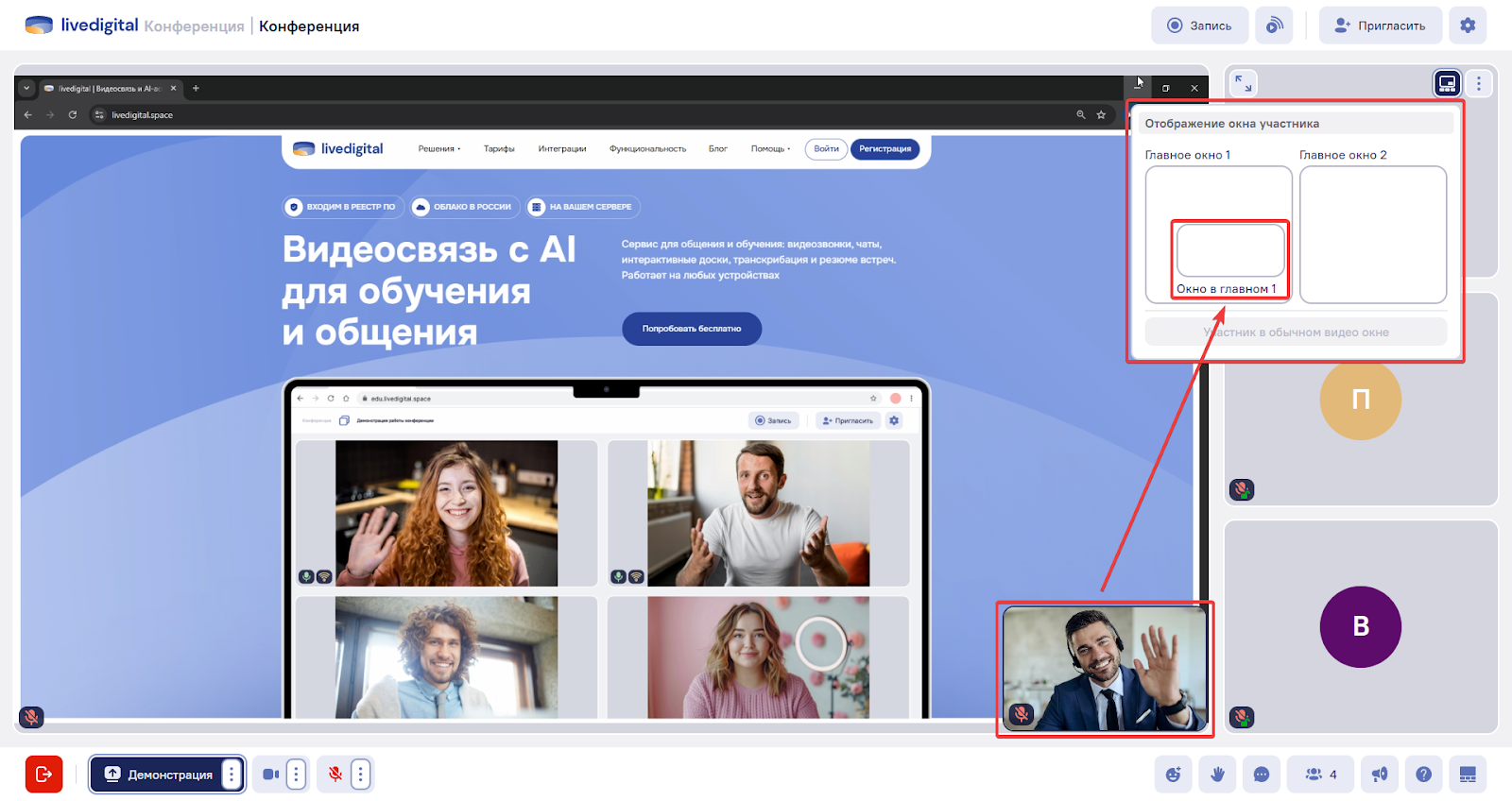Click muted mic badge on П tile

point(1242,489)
